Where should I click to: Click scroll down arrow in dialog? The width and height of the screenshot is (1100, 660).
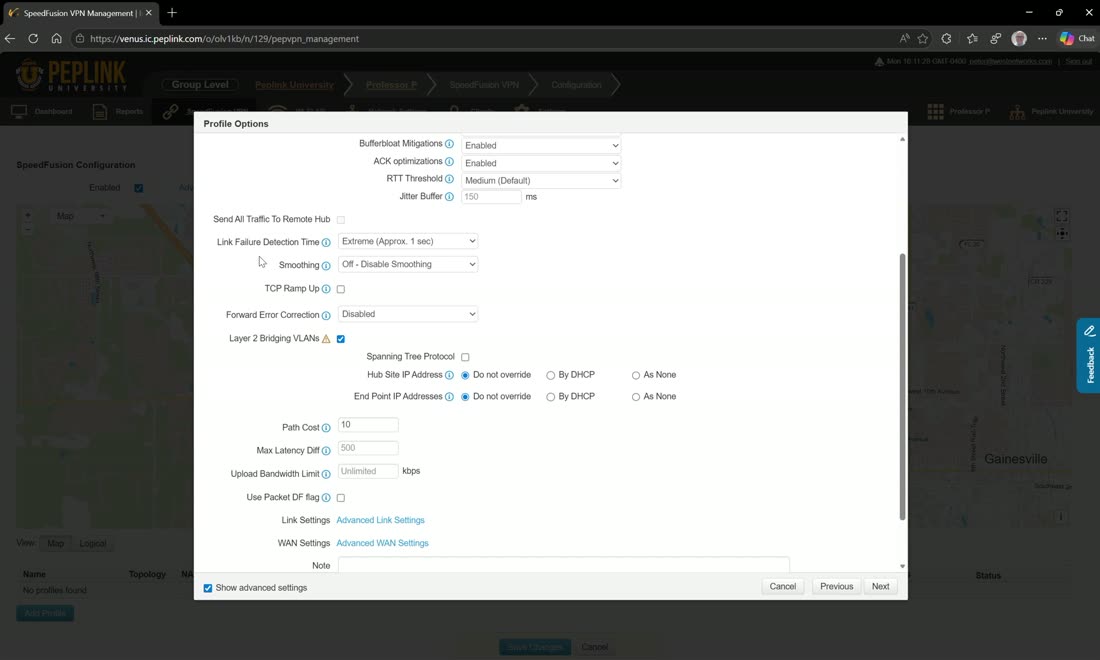pos(902,566)
